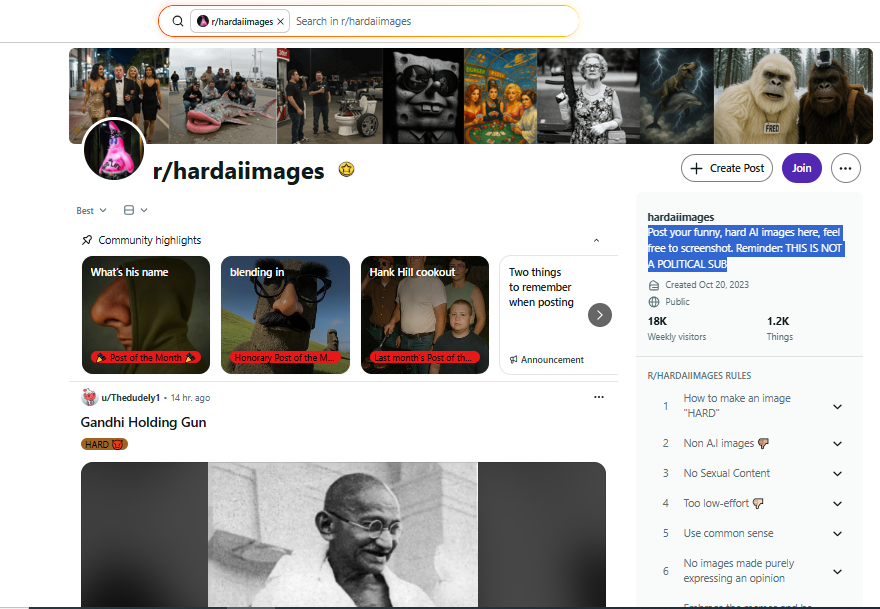Click the Public visibility indicator

pyautogui.click(x=665, y=301)
